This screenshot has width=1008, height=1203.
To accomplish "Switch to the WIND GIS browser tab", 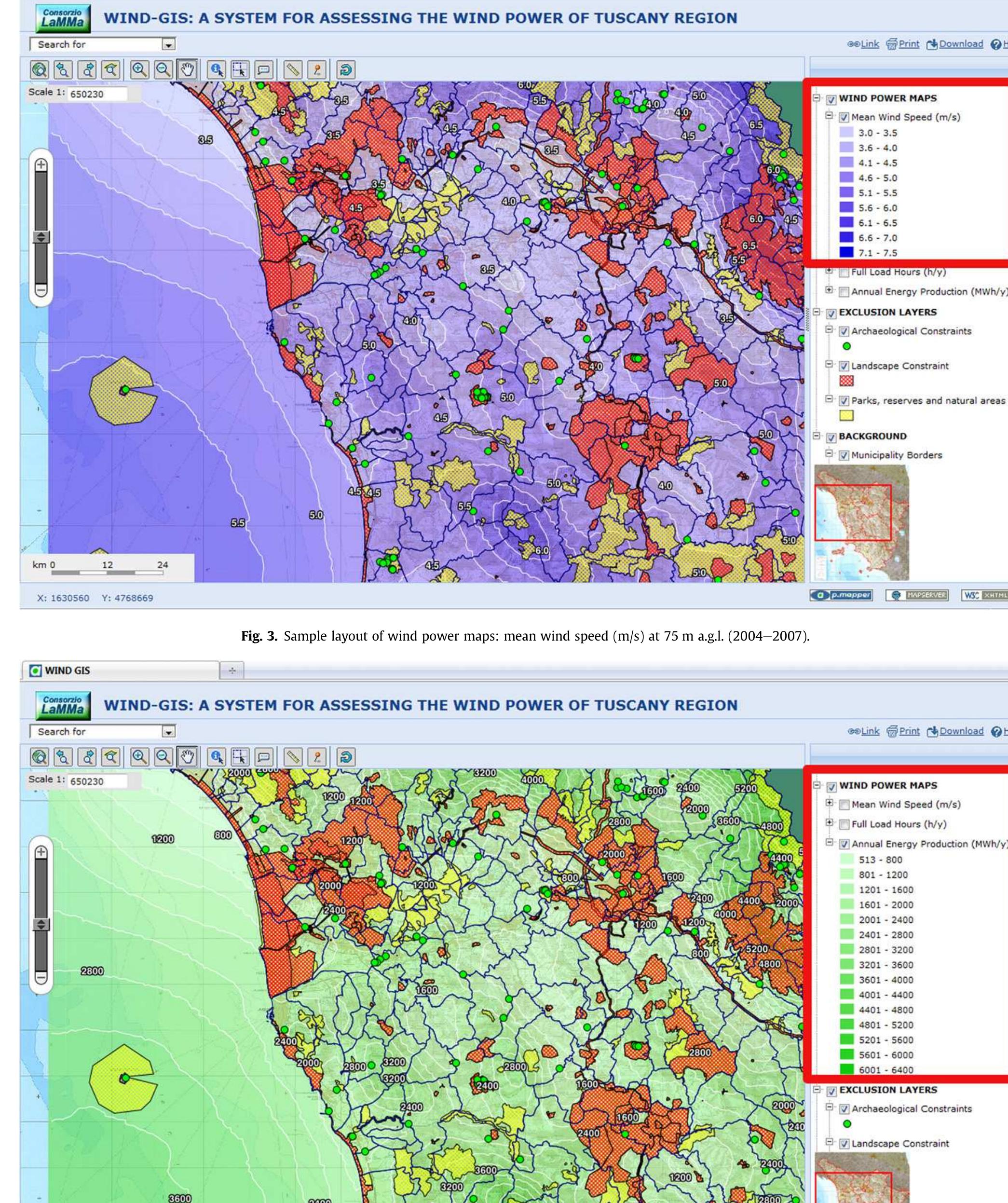I will [x=120, y=670].
